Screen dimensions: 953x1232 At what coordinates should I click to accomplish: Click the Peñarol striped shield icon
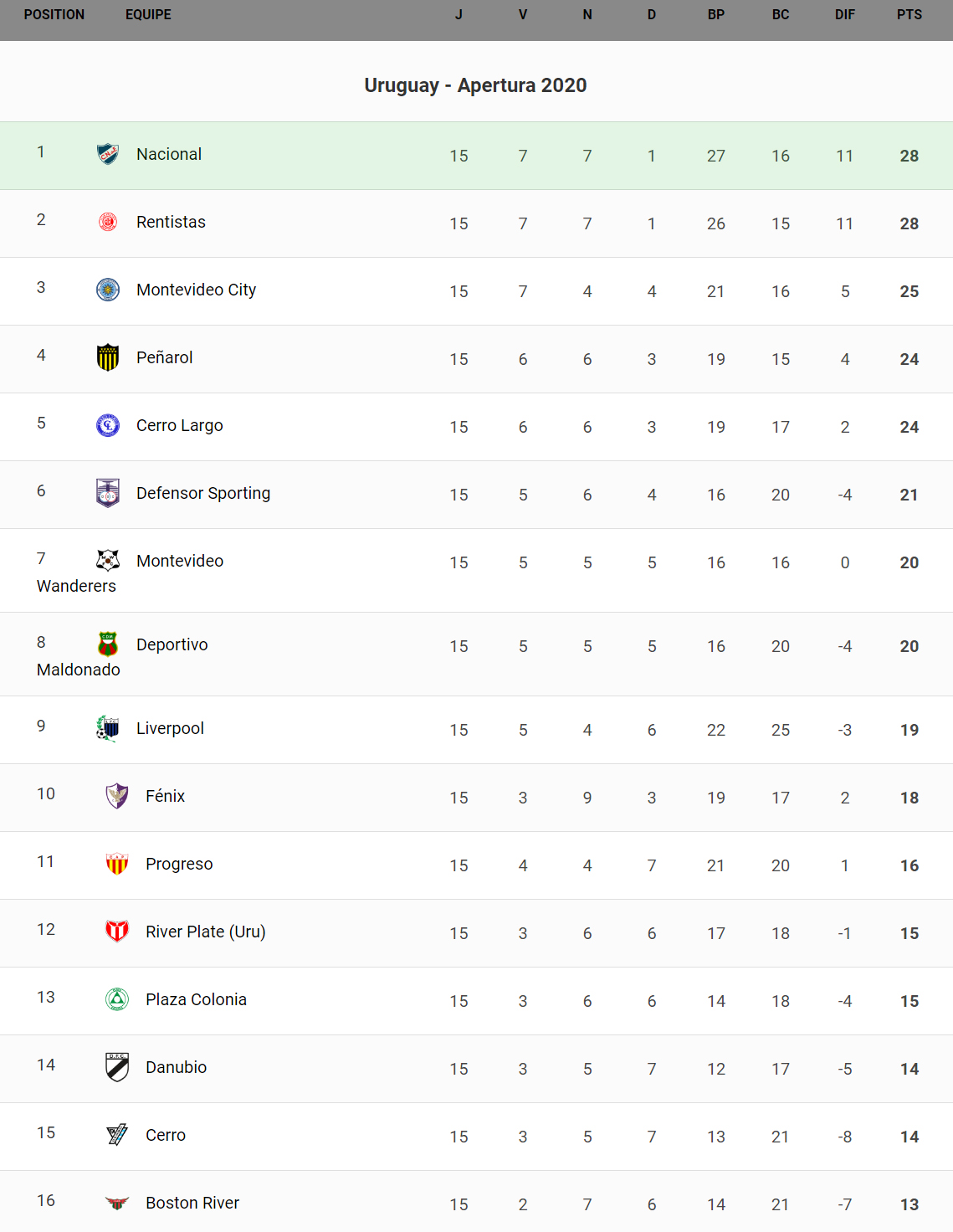click(108, 357)
